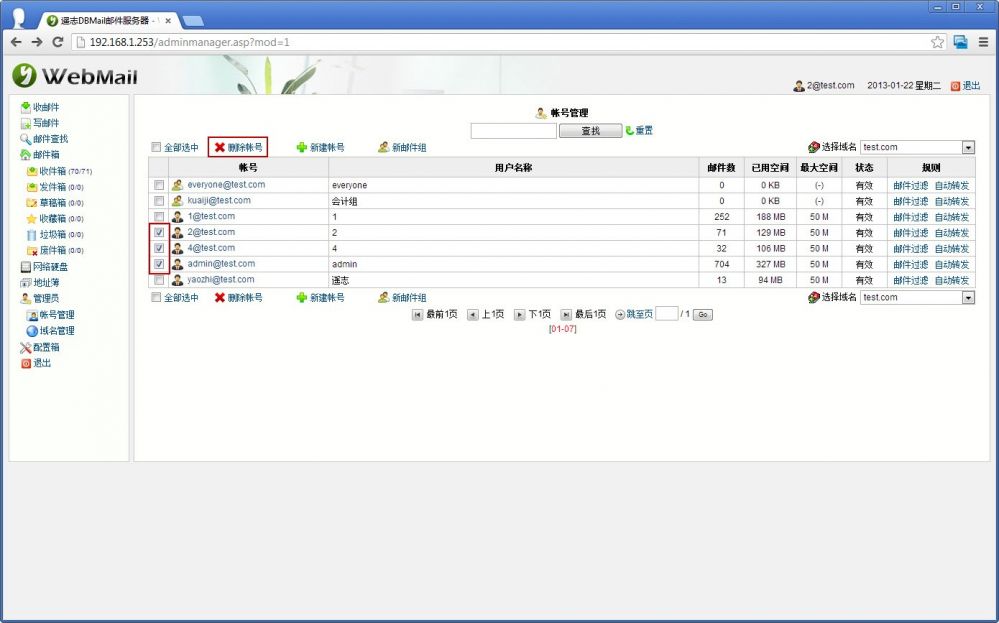Open 域名管理 globe icon
Screen dimensions: 999x623
pos(32,331)
